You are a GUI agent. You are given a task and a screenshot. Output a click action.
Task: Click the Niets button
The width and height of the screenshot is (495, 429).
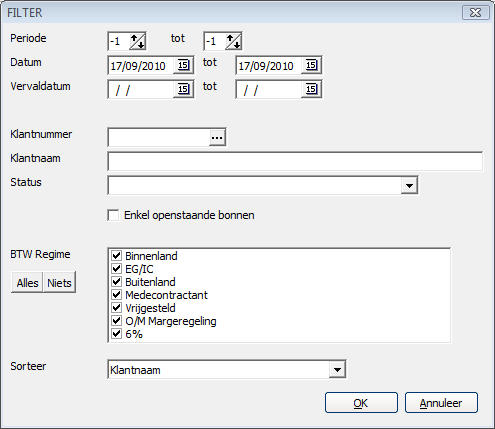[59, 283]
